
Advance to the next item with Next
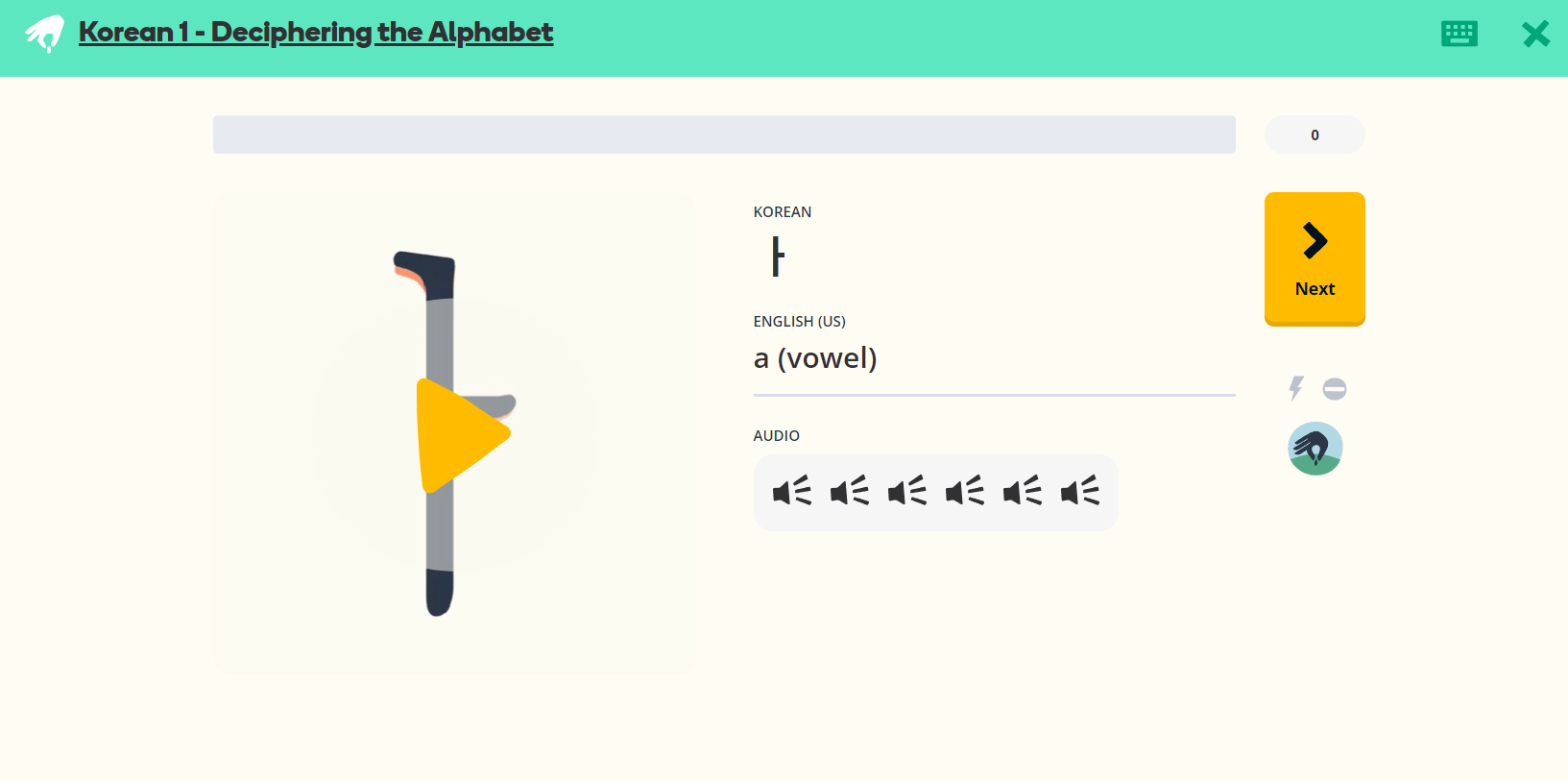tap(1315, 258)
